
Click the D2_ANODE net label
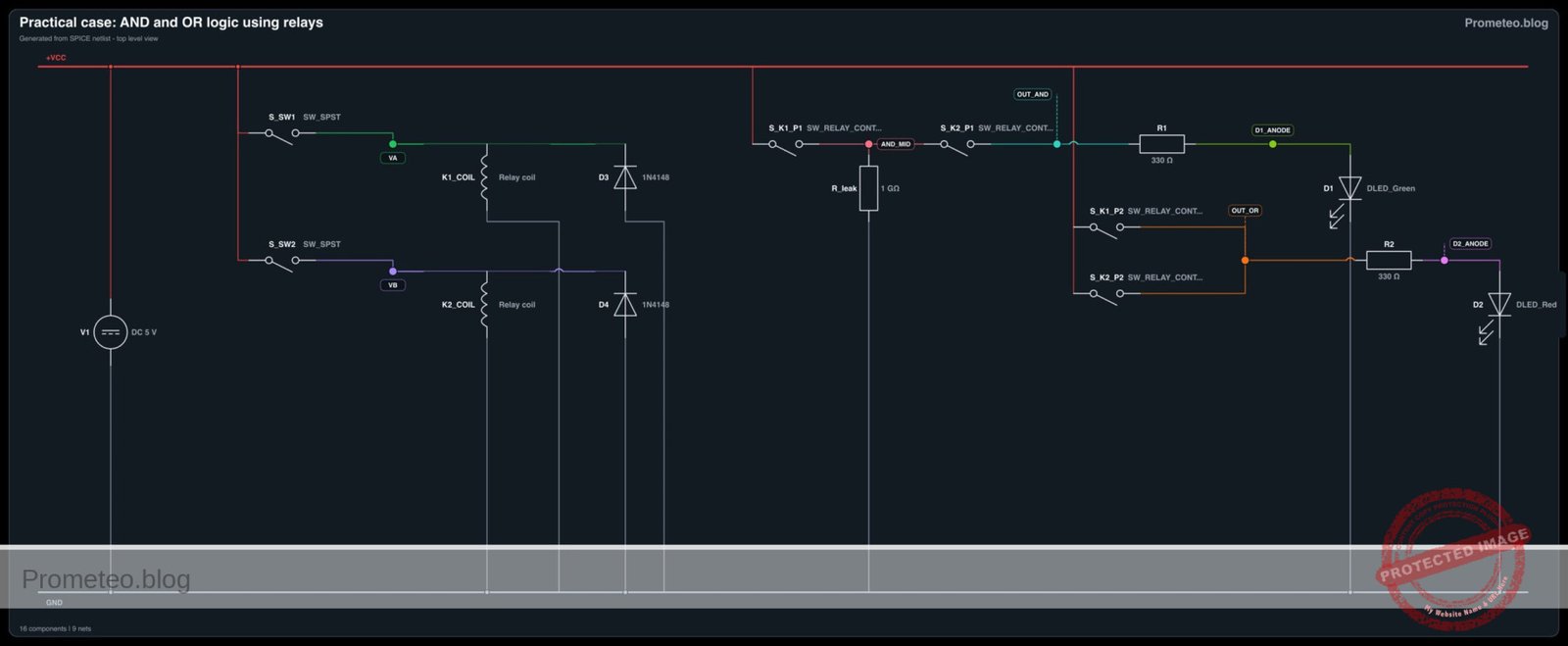tap(1471, 244)
